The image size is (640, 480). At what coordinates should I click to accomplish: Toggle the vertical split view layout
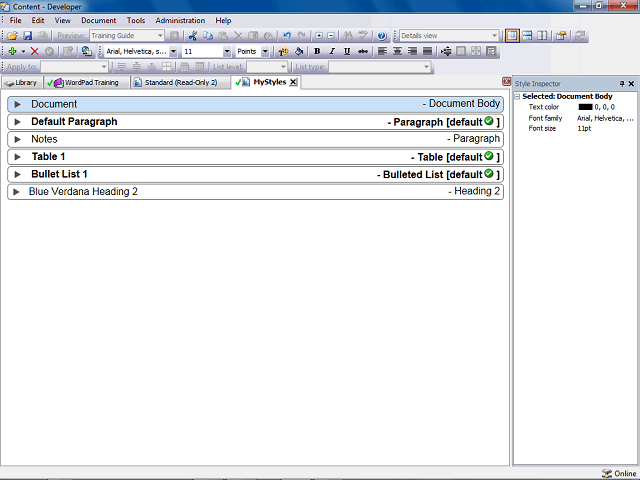pyautogui.click(x=542, y=36)
